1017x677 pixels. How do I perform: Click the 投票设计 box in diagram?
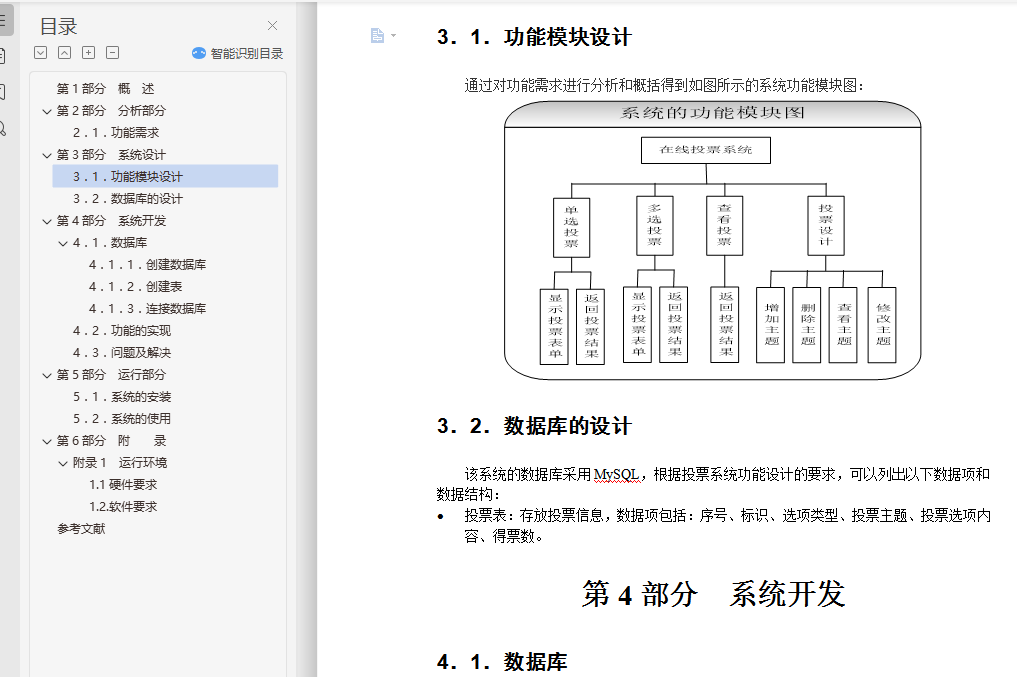click(x=826, y=226)
